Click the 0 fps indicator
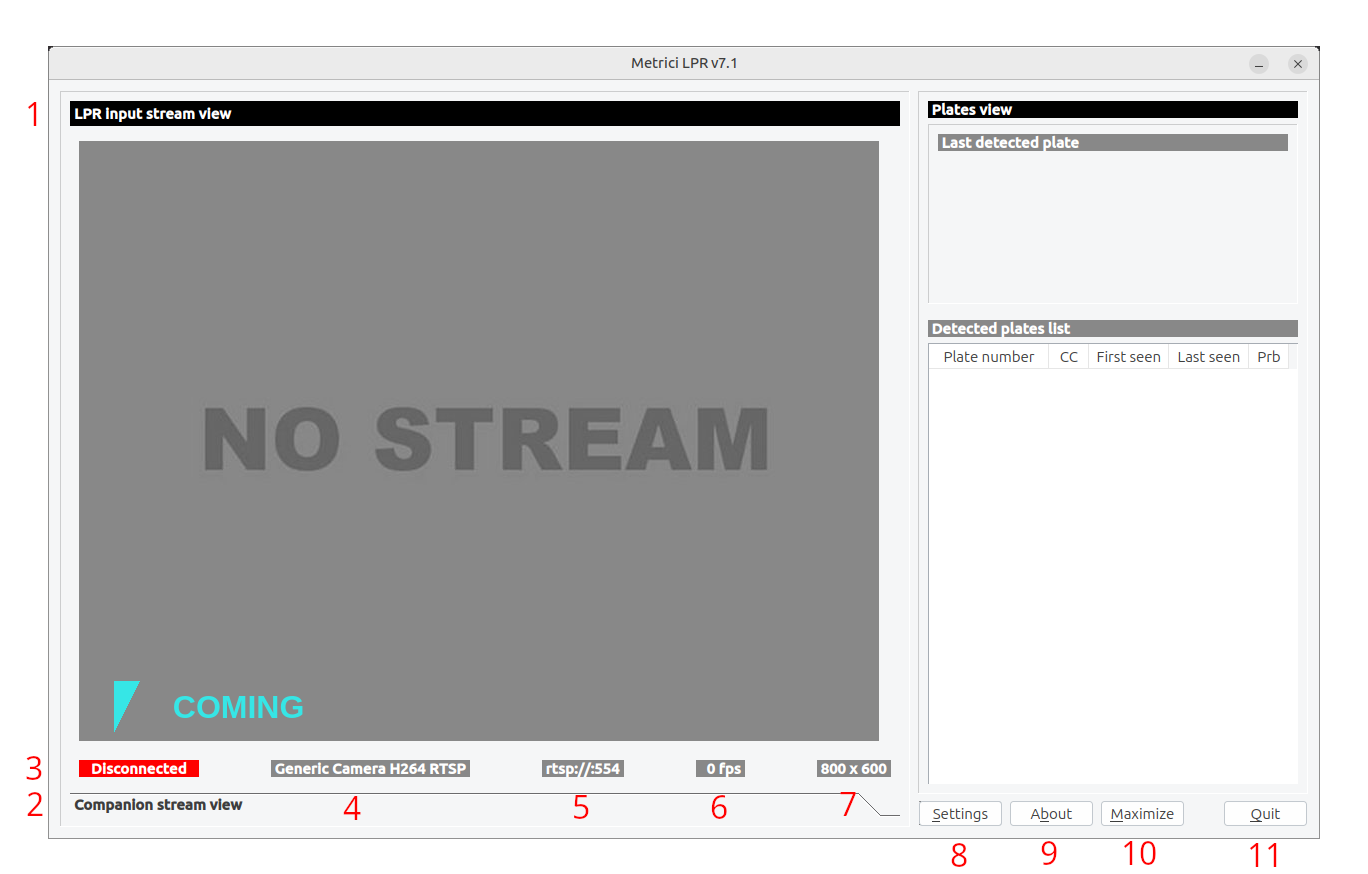Viewport: 1368px width, 874px height. click(720, 769)
